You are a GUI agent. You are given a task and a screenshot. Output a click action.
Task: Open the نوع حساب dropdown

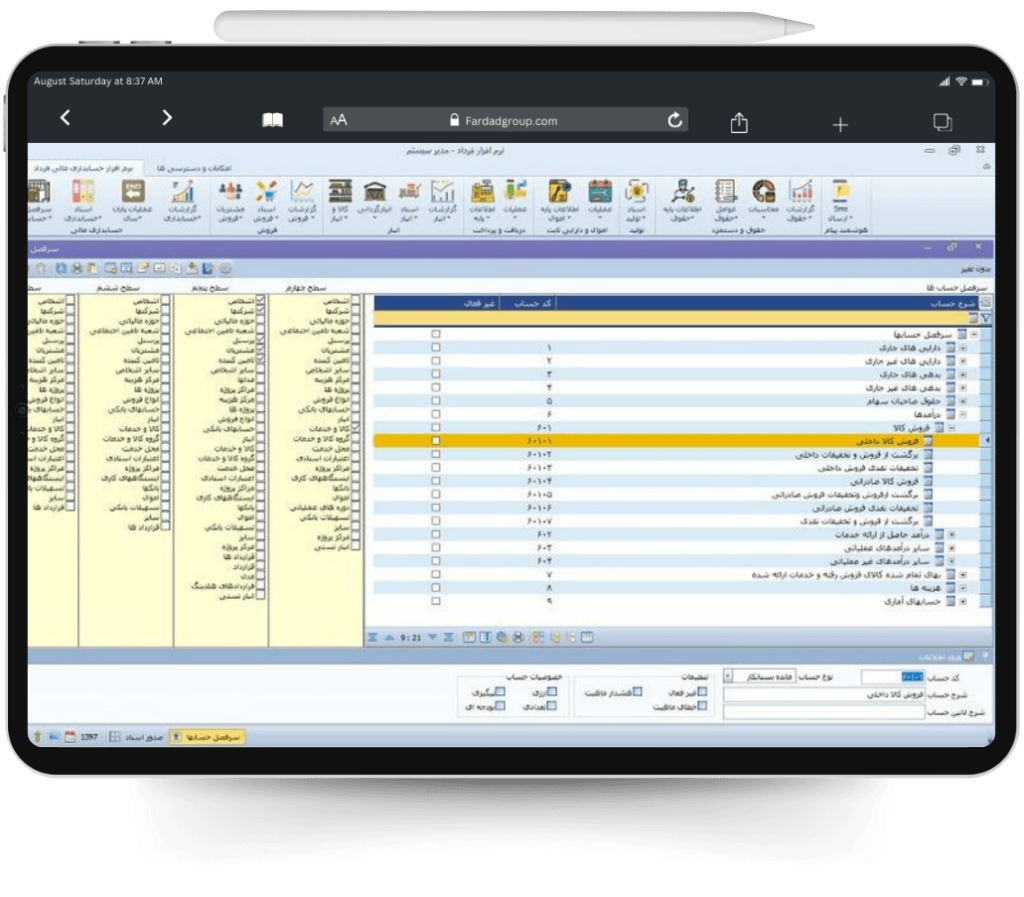click(727, 675)
